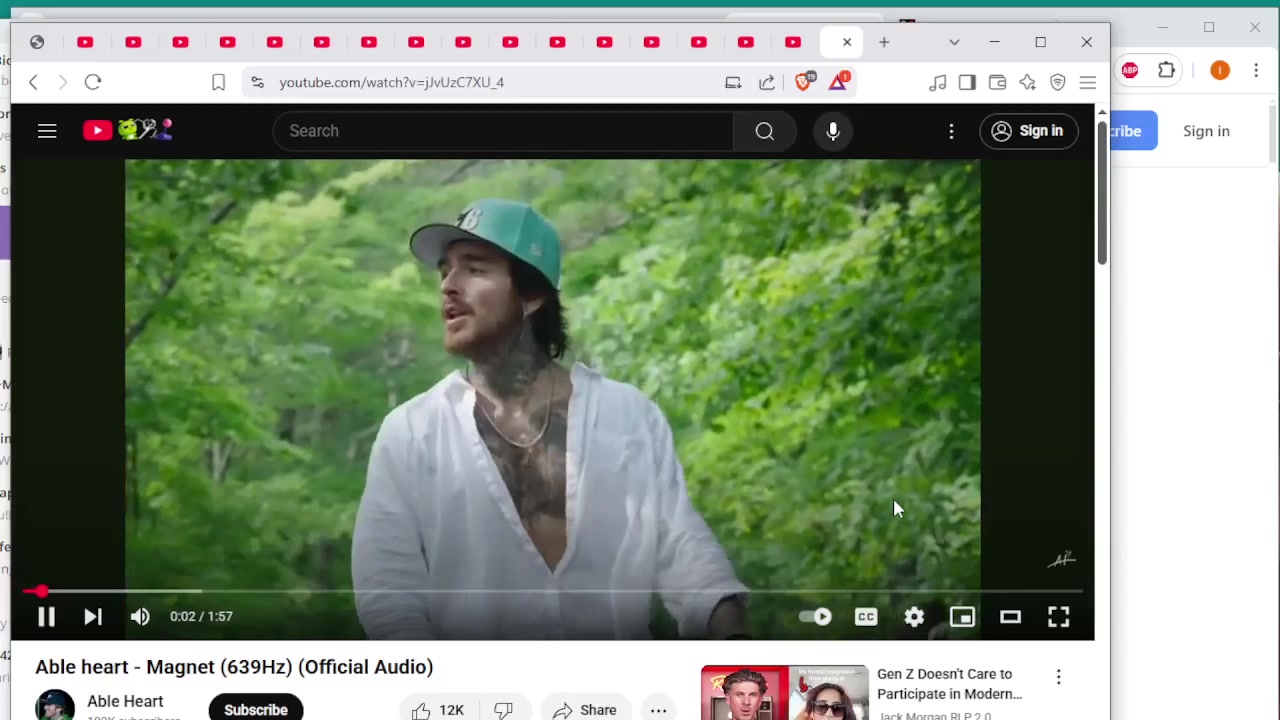Click the cast media icon in address bar
The height and width of the screenshot is (720, 1280).
point(733,82)
